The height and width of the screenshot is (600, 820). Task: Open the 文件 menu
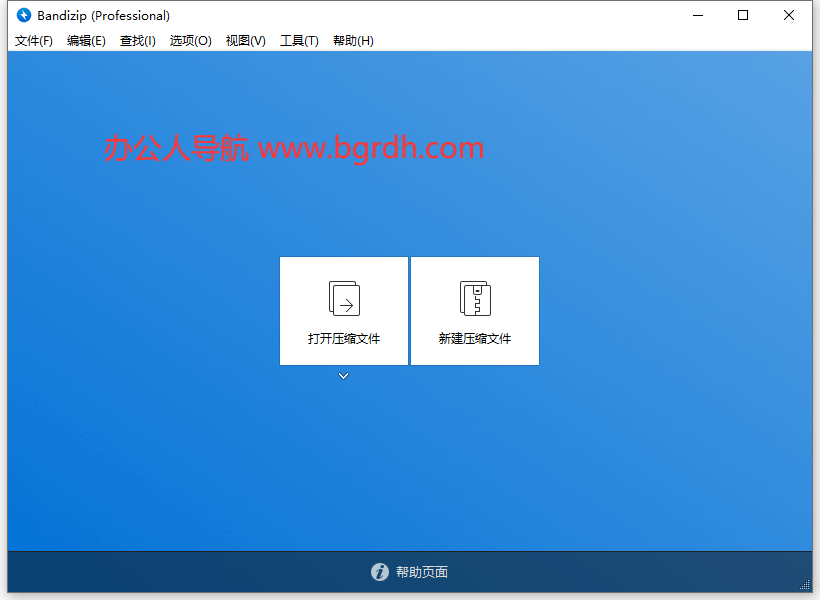click(33, 40)
